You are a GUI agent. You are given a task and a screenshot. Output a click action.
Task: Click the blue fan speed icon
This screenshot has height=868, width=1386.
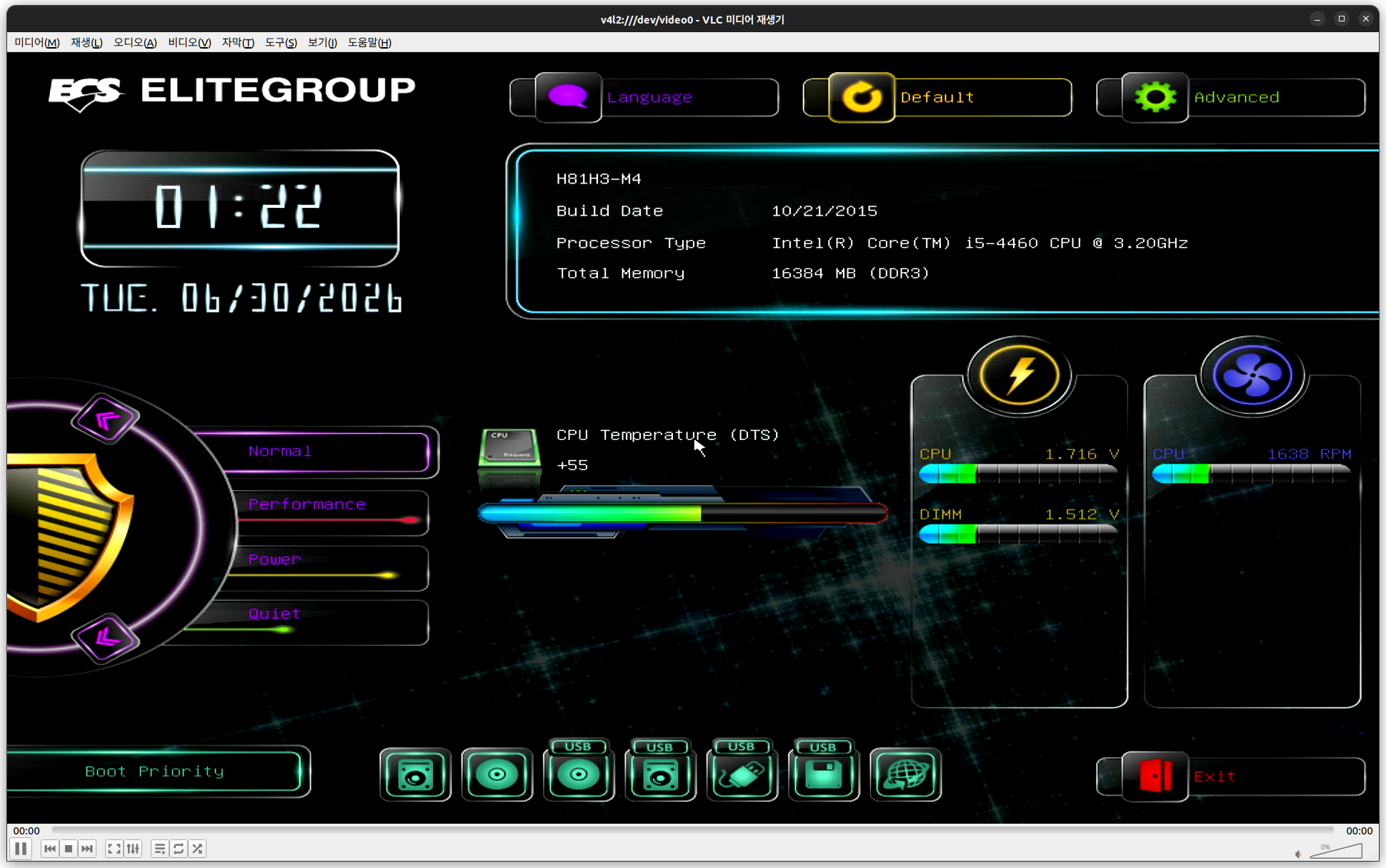click(1252, 375)
